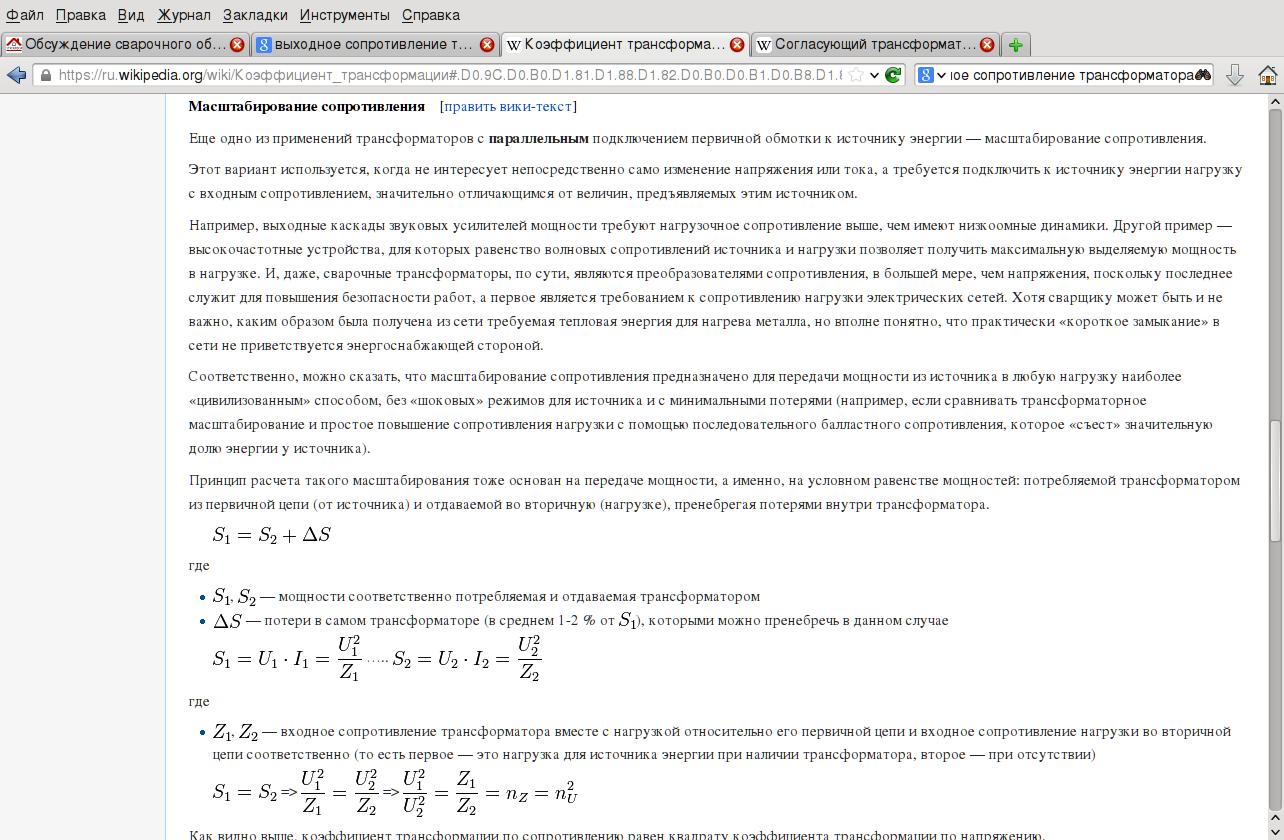The height and width of the screenshot is (840, 1284).
Task: Run search with the binoculars icon
Action: [1203, 75]
